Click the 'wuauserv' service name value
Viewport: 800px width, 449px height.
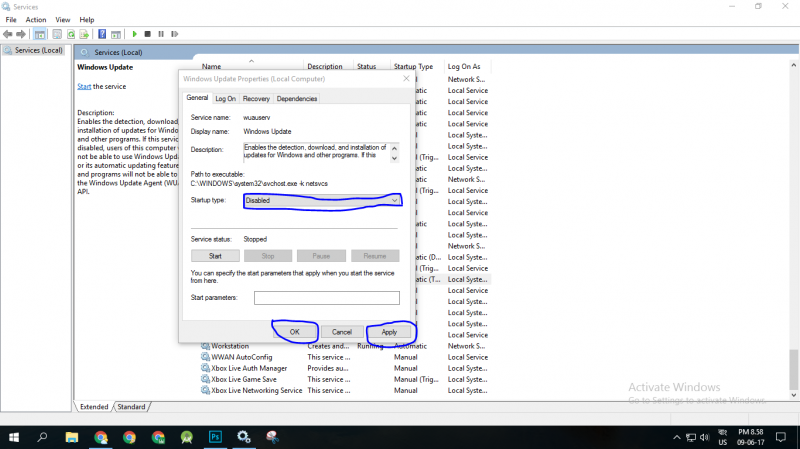pyautogui.click(x=257, y=117)
